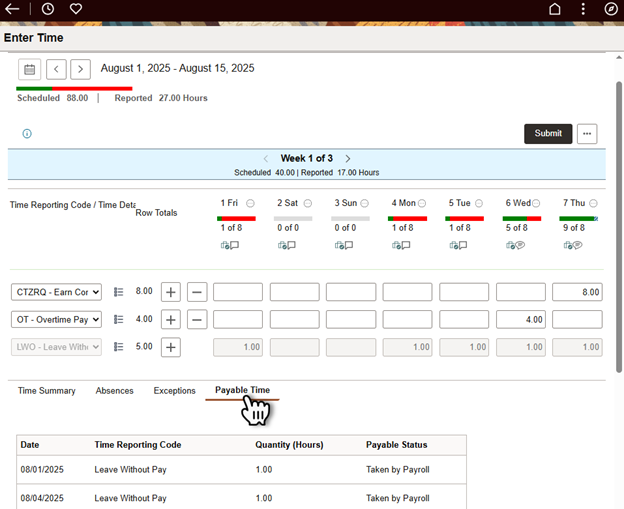Add a row after CTZRQ row

pos(171,292)
